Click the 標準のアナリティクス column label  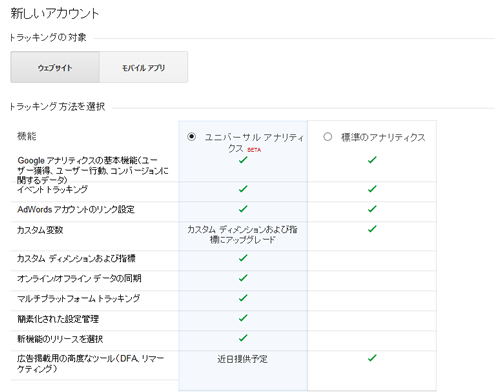pos(383,137)
